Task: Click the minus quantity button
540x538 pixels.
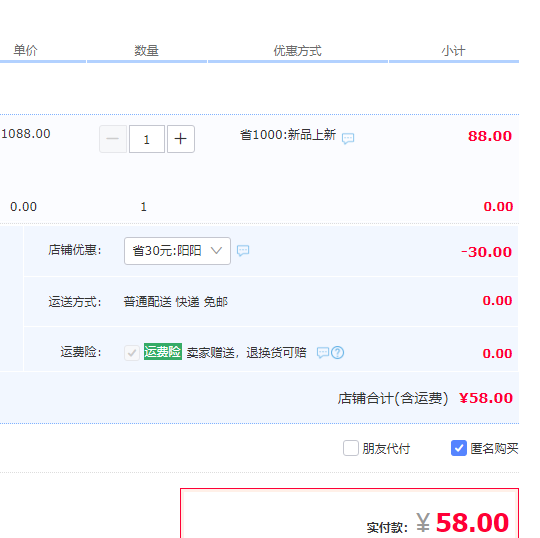Action: coord(113,139)
